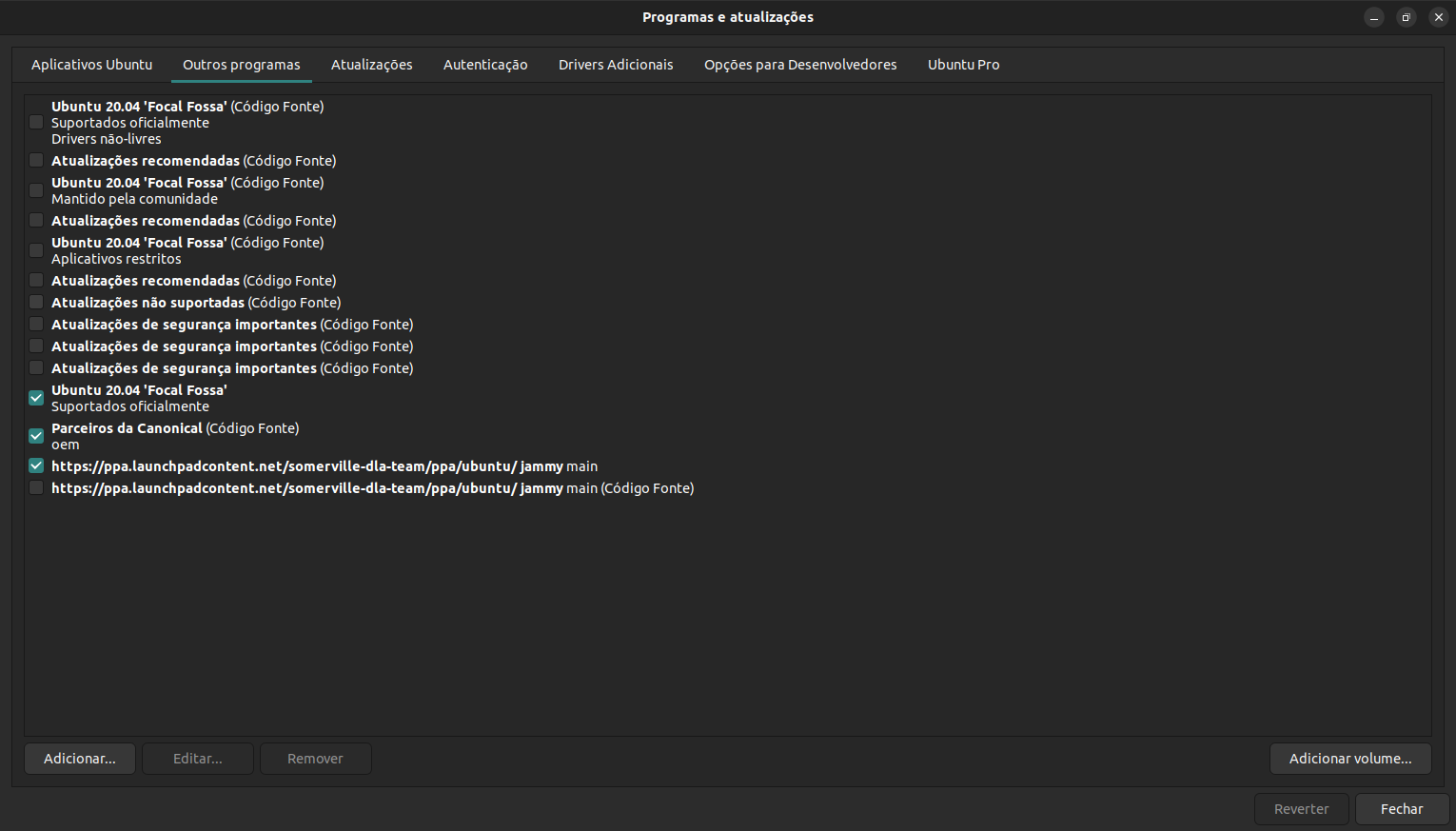Viewport: 1456px width, 831px height.
Task: Show the Drivers Adicionais tab
Action: click(x=616, y=65)
